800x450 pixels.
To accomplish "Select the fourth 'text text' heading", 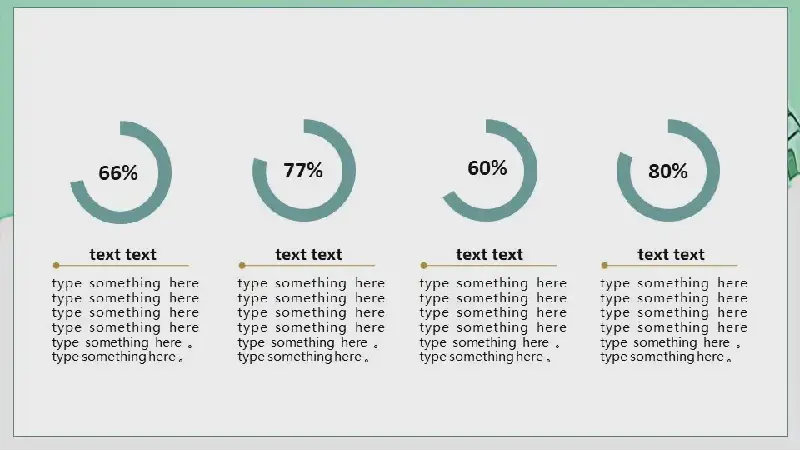I will click(x=671, y=254).
